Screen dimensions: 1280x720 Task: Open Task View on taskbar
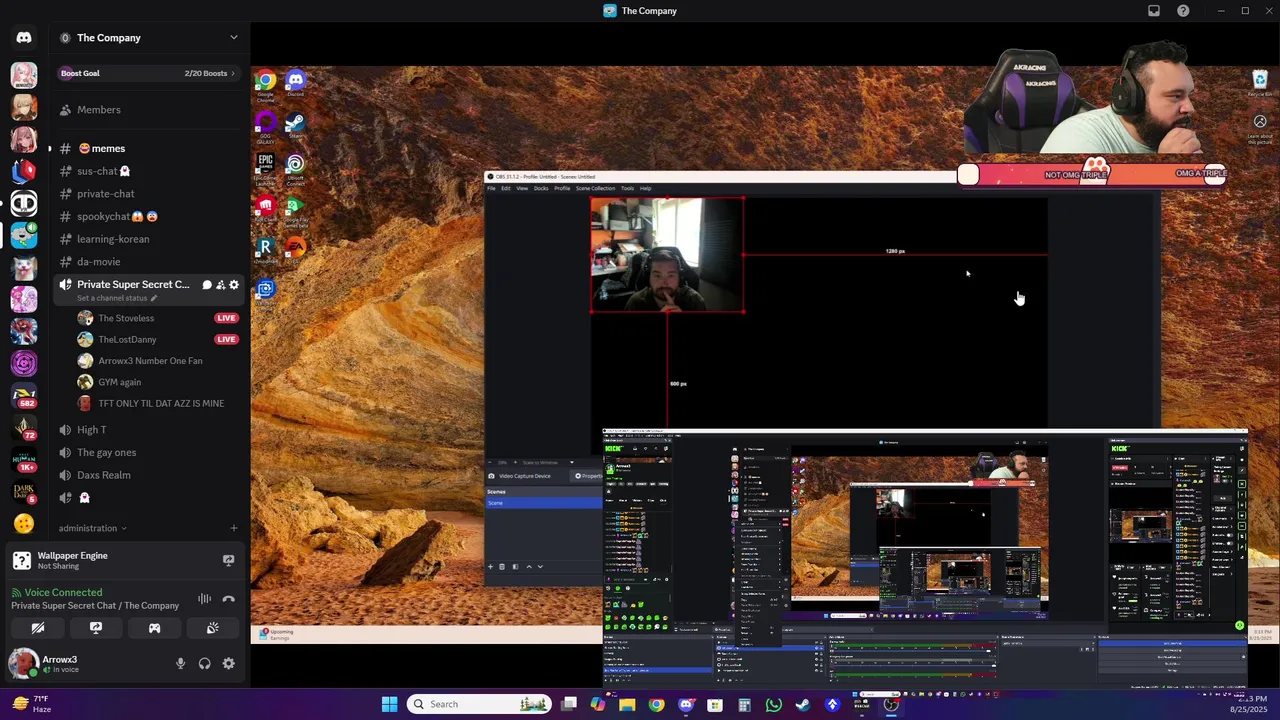(x=569, y=704)
